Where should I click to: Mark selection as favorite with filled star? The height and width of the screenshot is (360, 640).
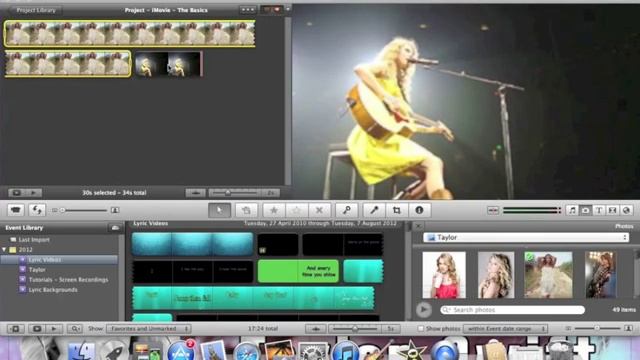pos(274,210)
